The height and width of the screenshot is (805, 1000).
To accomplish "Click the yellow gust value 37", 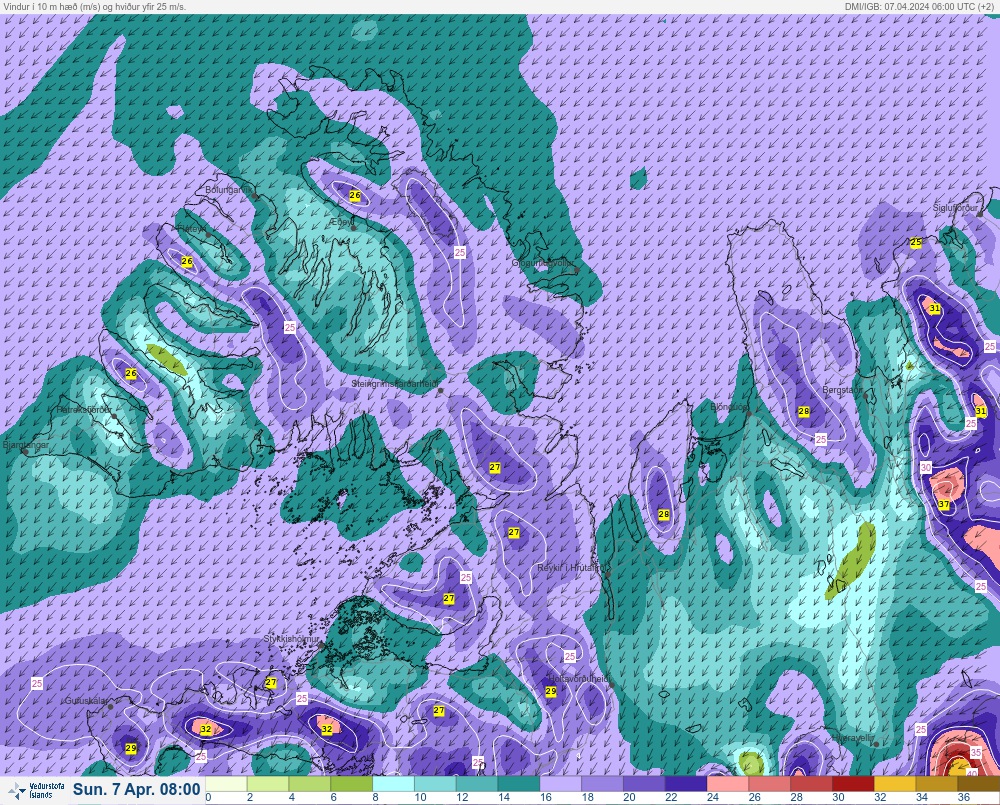I will 944,505.
